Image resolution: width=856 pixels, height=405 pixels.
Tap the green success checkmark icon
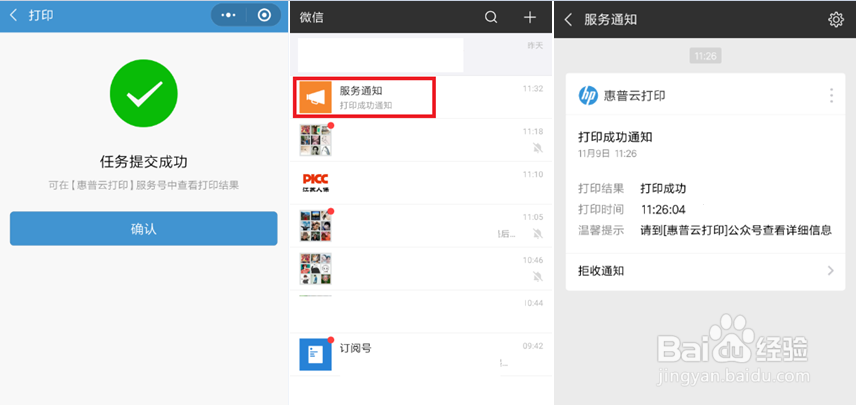pyautogui.click(x=144, y=93)
